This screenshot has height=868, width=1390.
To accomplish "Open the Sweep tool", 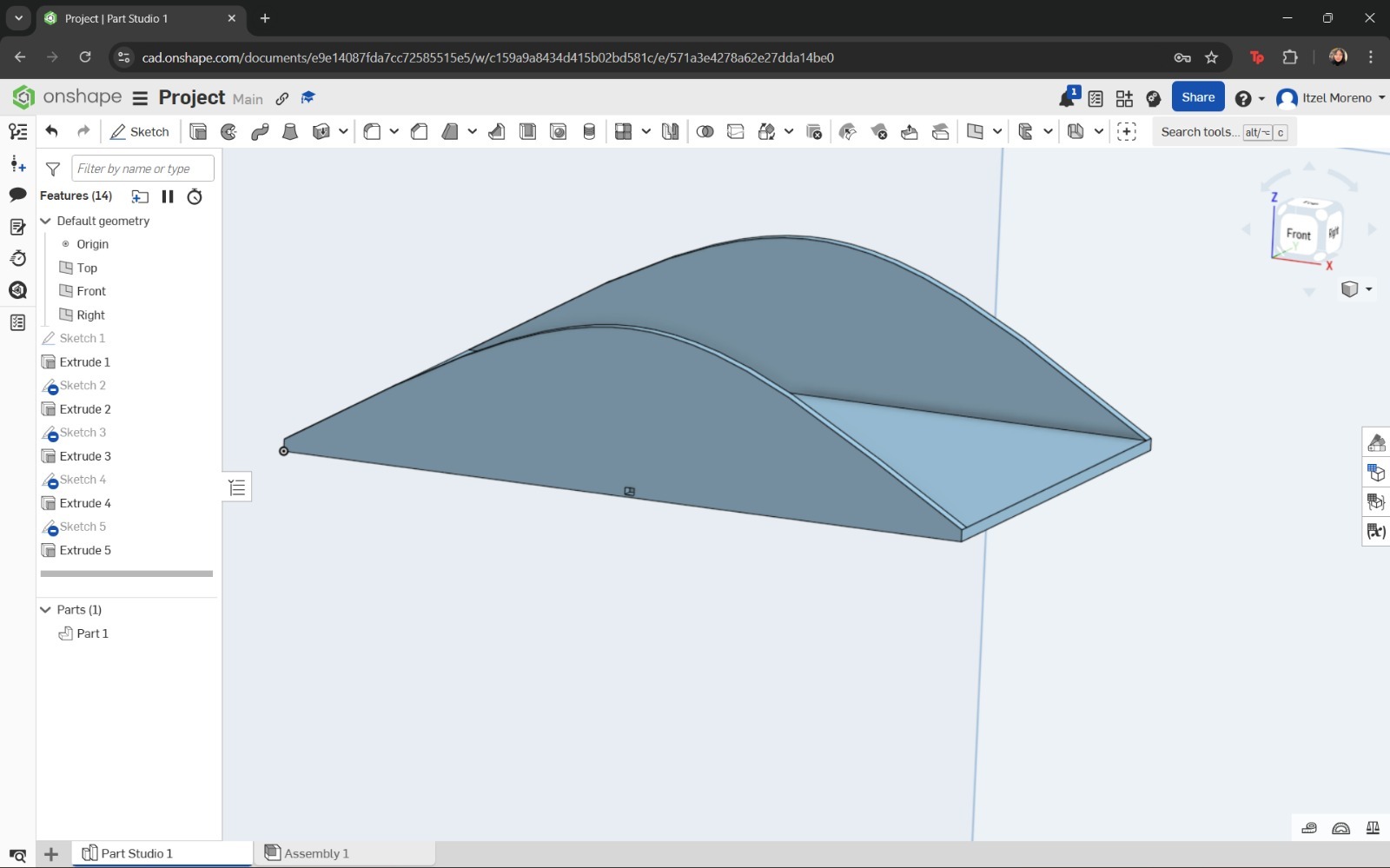I will click(260, 131).
